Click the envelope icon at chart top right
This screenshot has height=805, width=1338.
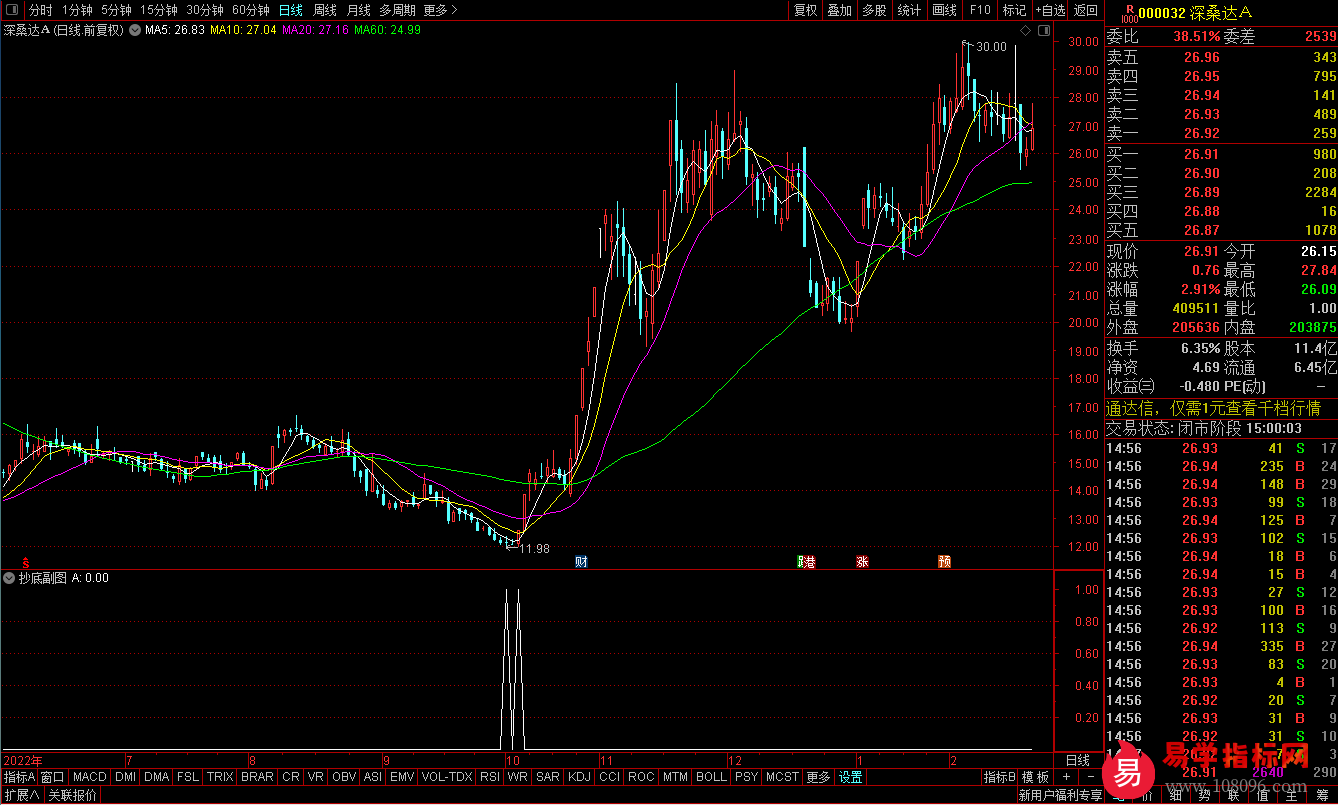point(1044,32)
